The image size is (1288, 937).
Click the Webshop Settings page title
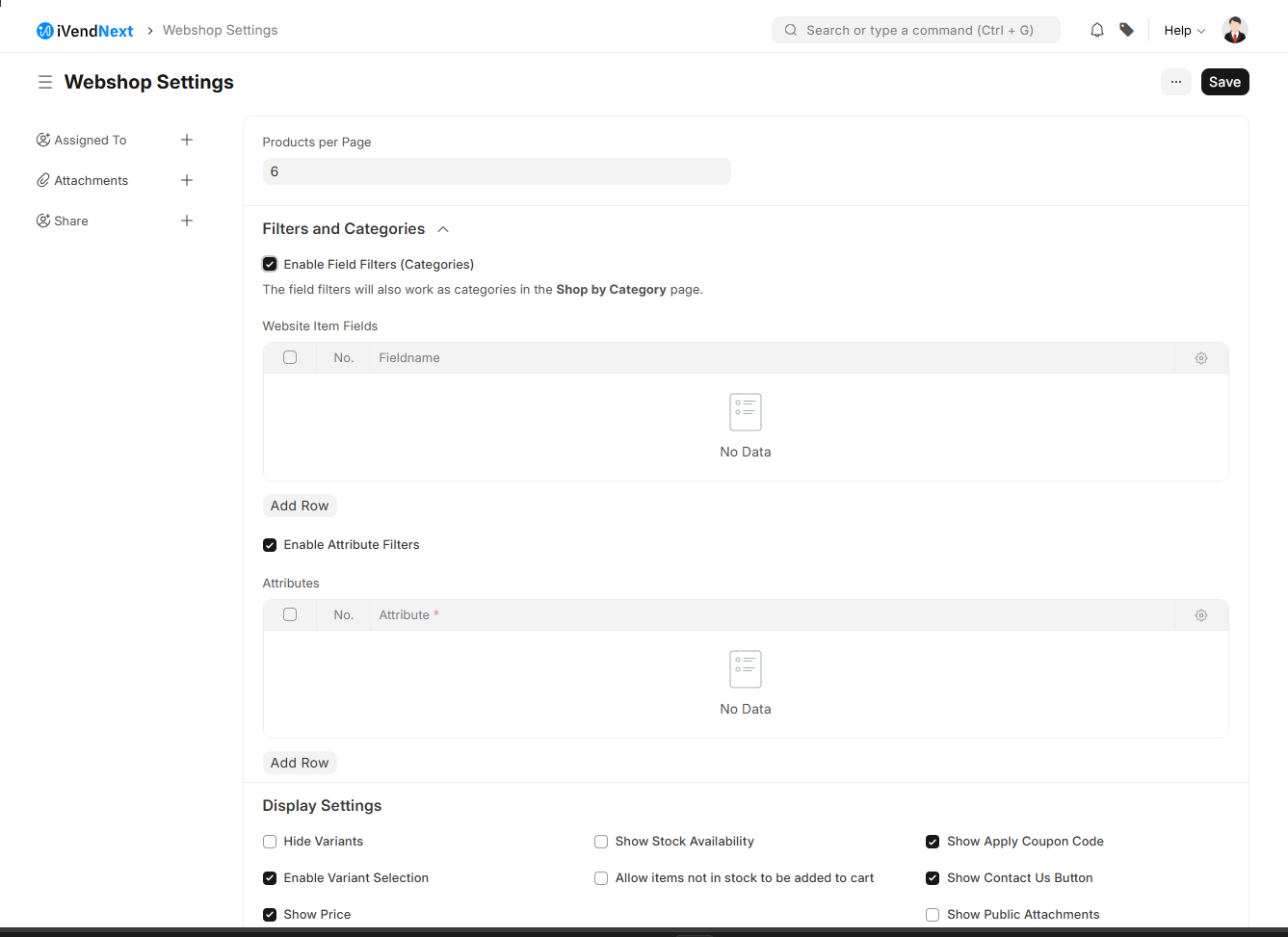coord(149,82)
